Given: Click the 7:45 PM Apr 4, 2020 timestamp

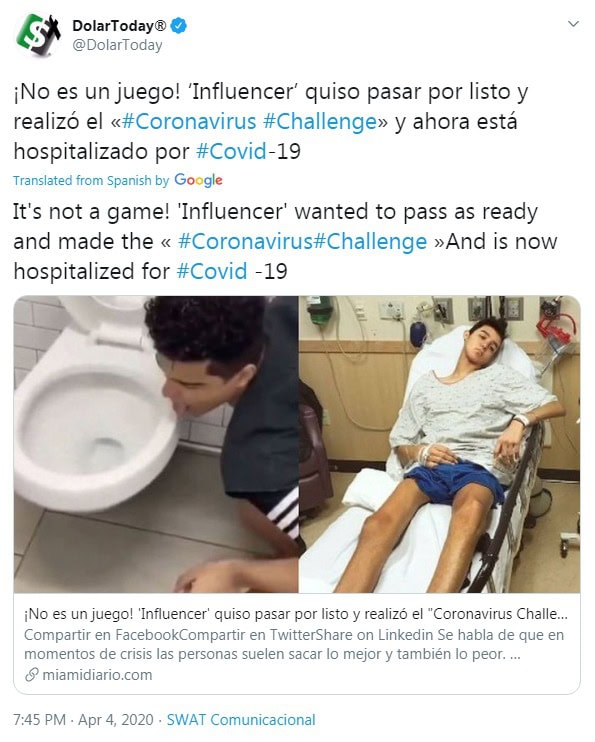Looking at the screenshot, I should [x=83, y=720].
